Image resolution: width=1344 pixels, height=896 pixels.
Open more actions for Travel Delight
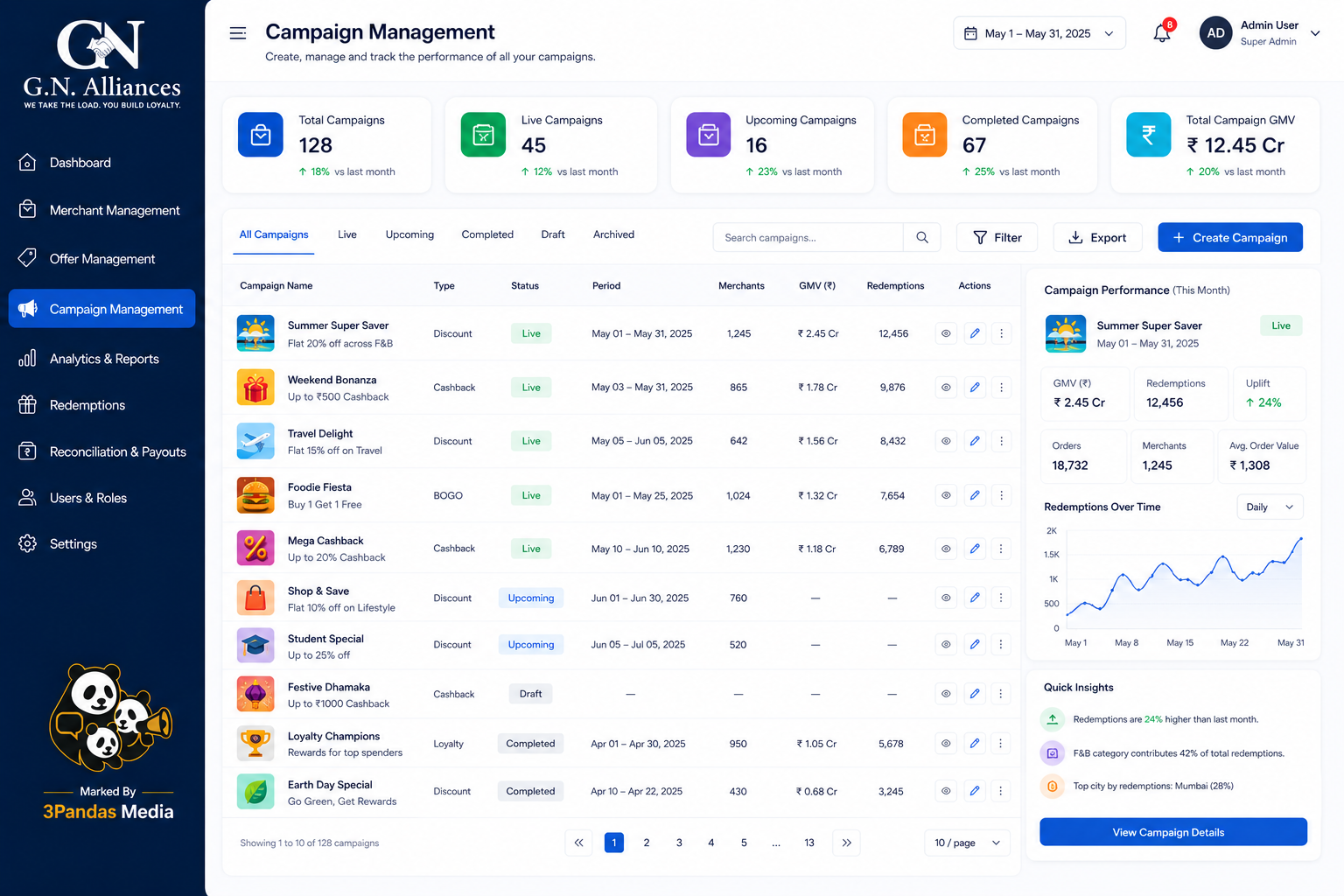(1001, 441)
